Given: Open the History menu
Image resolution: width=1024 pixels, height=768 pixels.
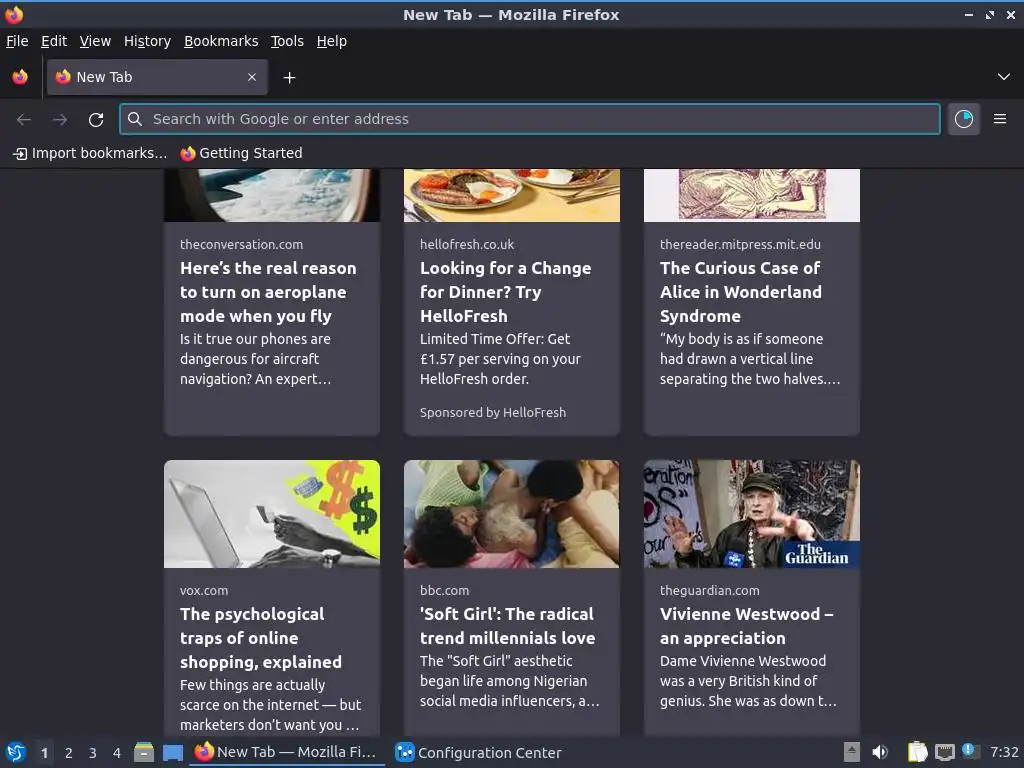Looking at the screenshot, I should point(148,41).
